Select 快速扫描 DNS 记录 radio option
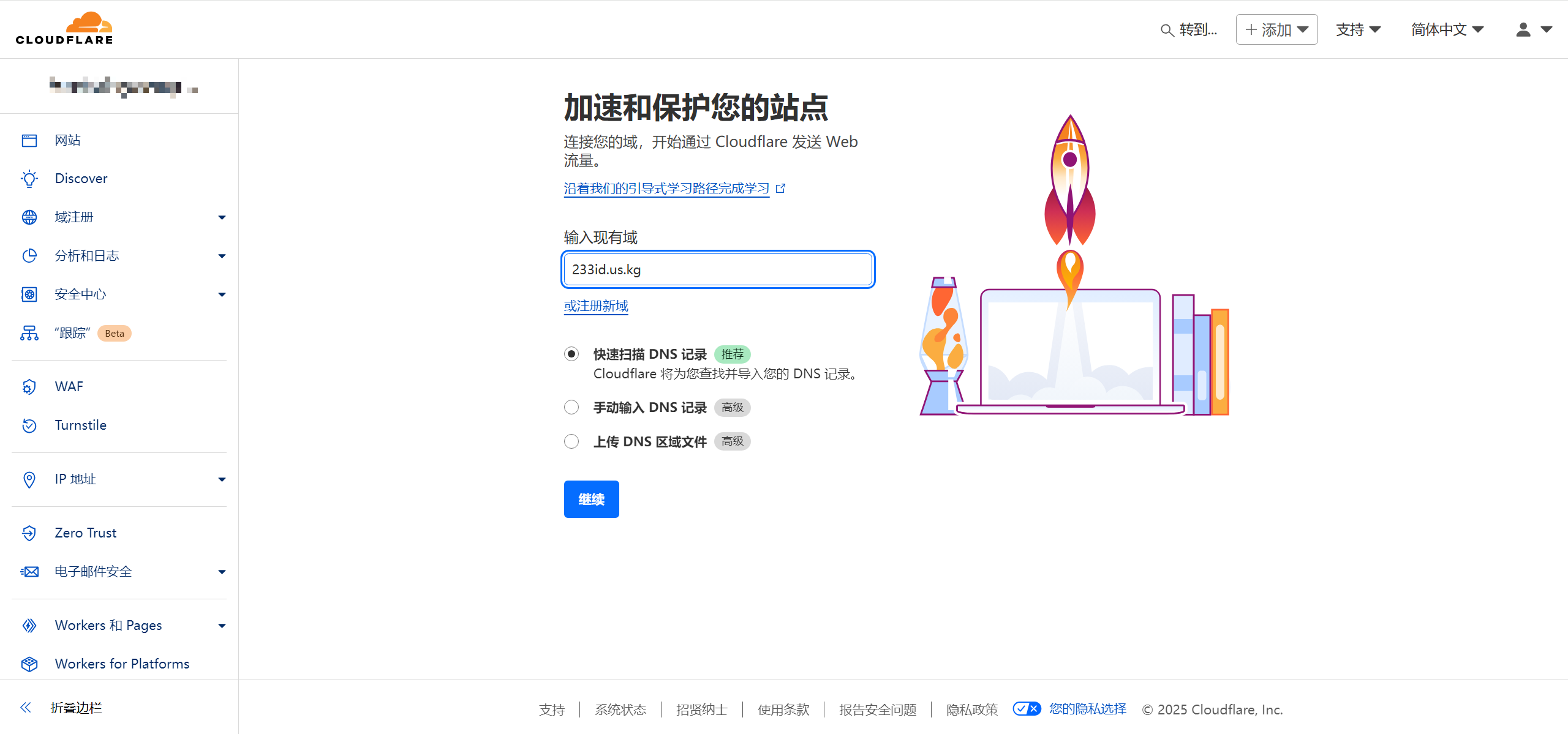The width and height of the screenshot is (1568, 734). (571, 354)
